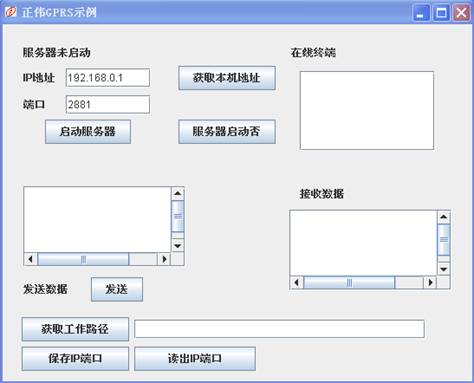Click down arrow of 接收数据 scrollbar
Viewport: 474px width, 383px height.
point(444,269)
